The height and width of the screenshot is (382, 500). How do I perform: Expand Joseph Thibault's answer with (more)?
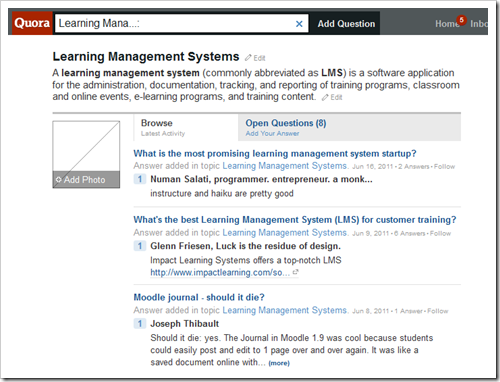click(x=279, y=363)
